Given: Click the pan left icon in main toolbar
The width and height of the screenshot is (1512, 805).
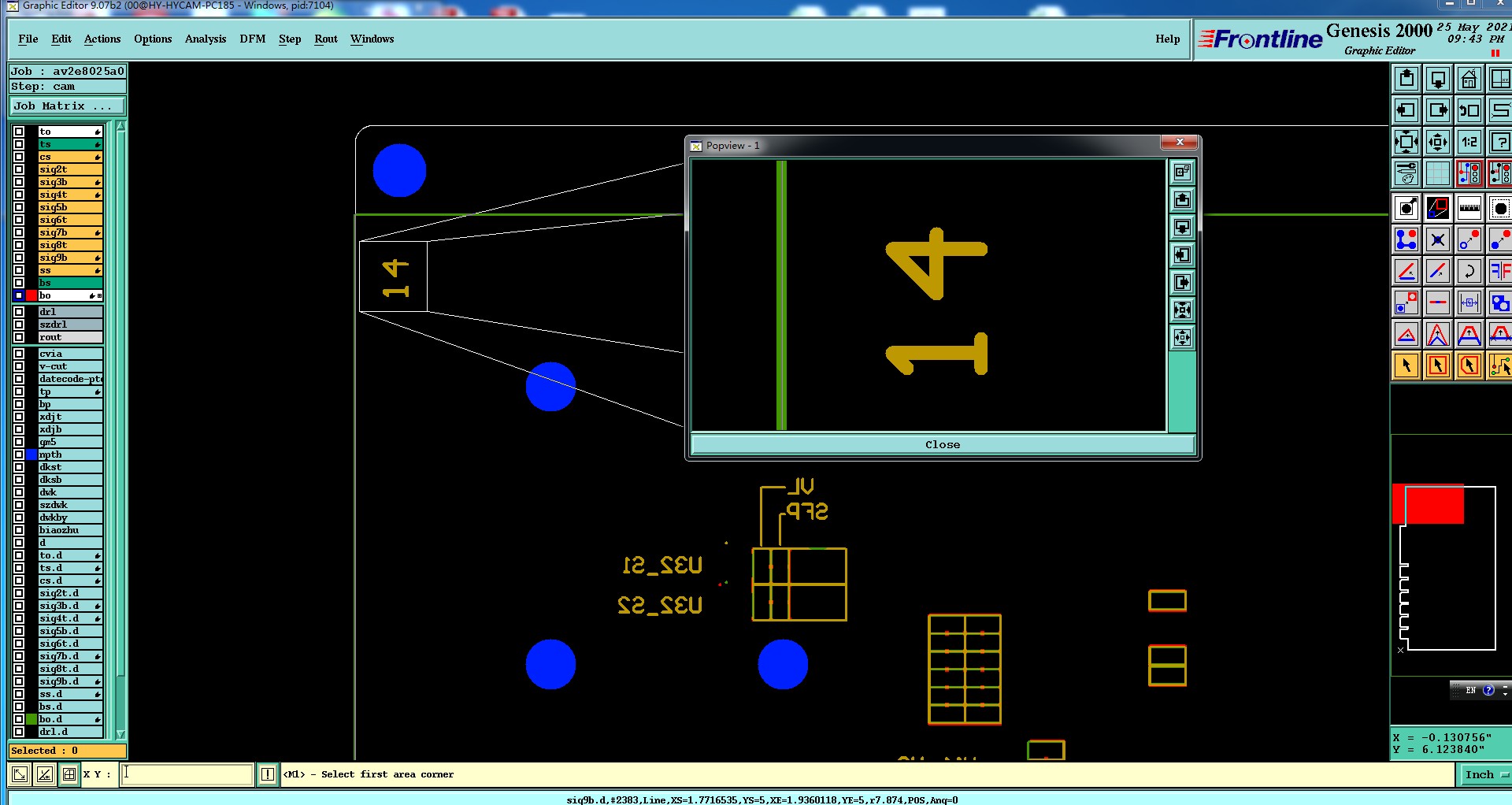Looking at the screenshot, I should click(x=1406, y=110).
